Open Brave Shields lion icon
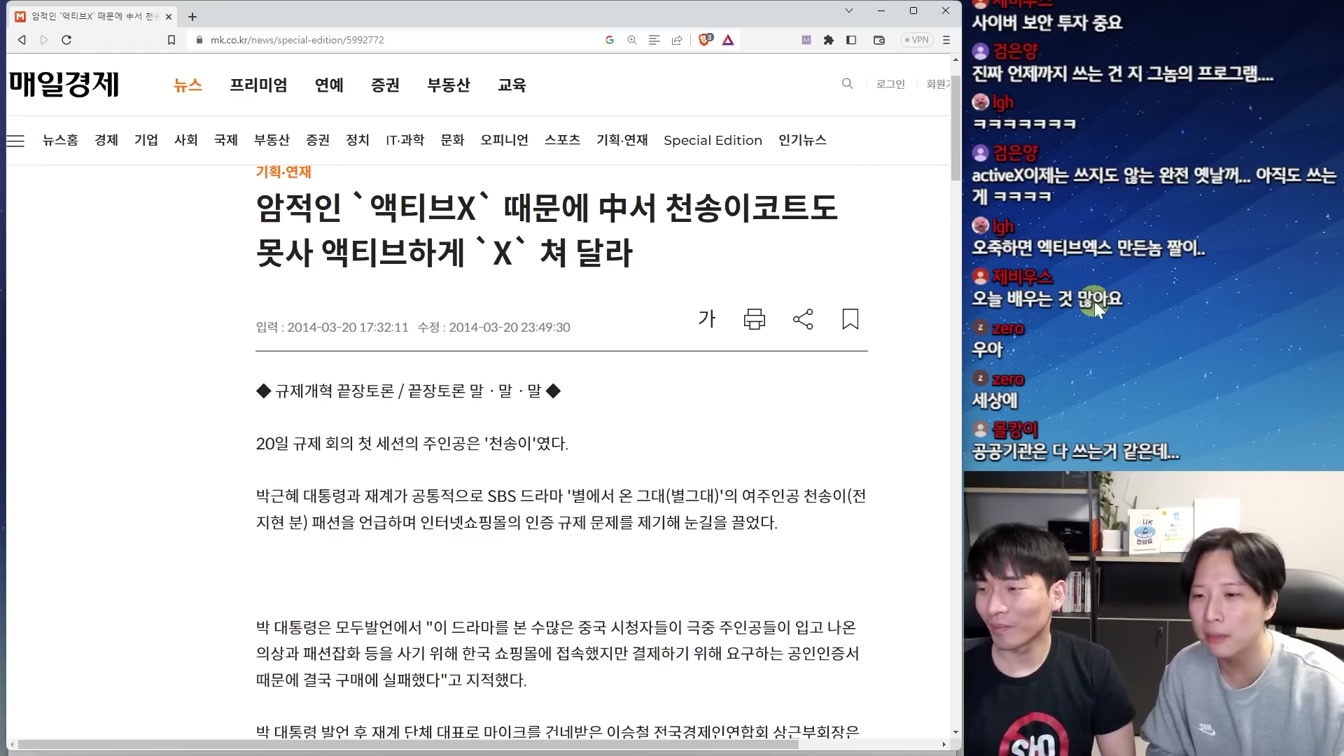The width and height of the screenshot is (1344, 756). coord(705,40)
